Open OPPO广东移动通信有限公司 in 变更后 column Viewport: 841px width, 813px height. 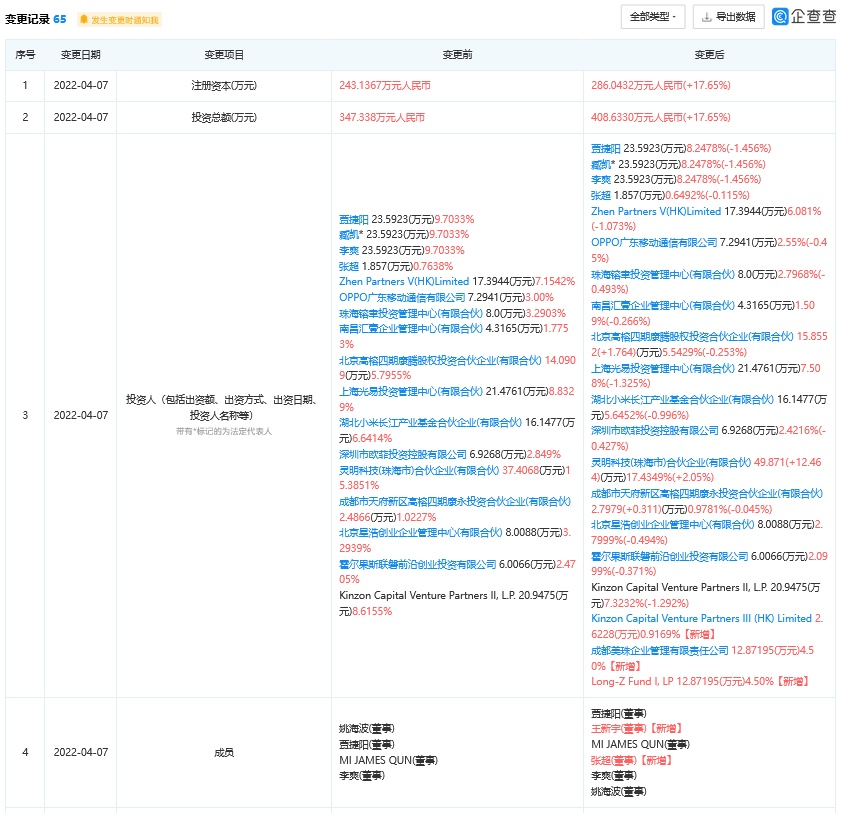pyautogui.click(x=654, y=242)
